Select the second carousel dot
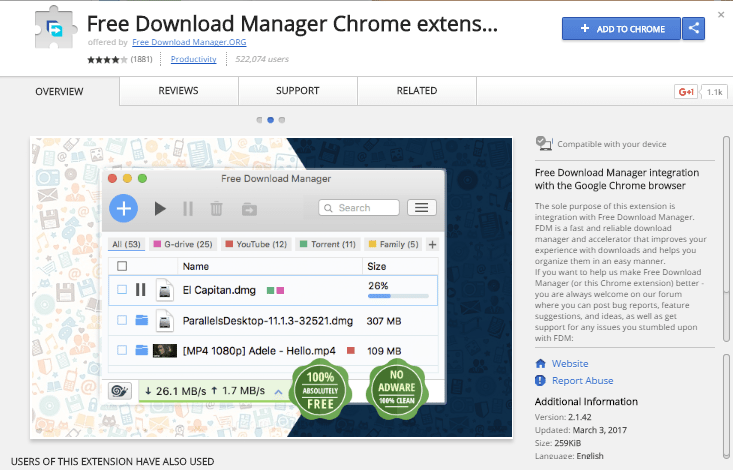Image resolution: width=733 pixels, height=470 pixels. click(x=270, y=120)
